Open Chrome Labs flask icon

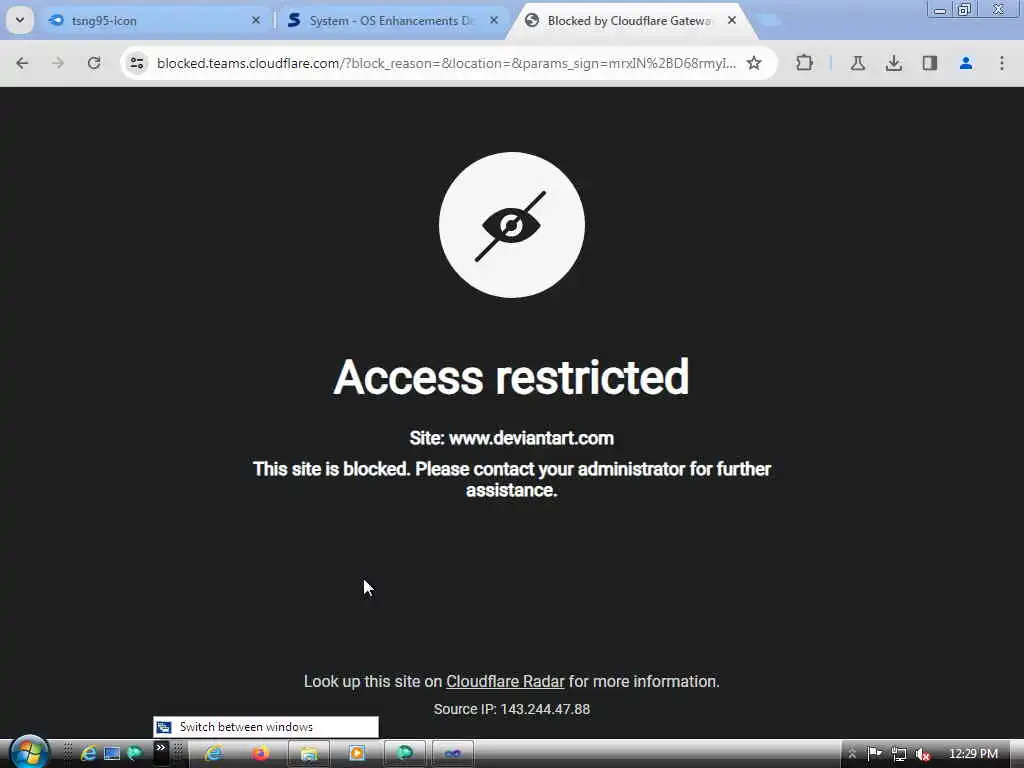857,63
